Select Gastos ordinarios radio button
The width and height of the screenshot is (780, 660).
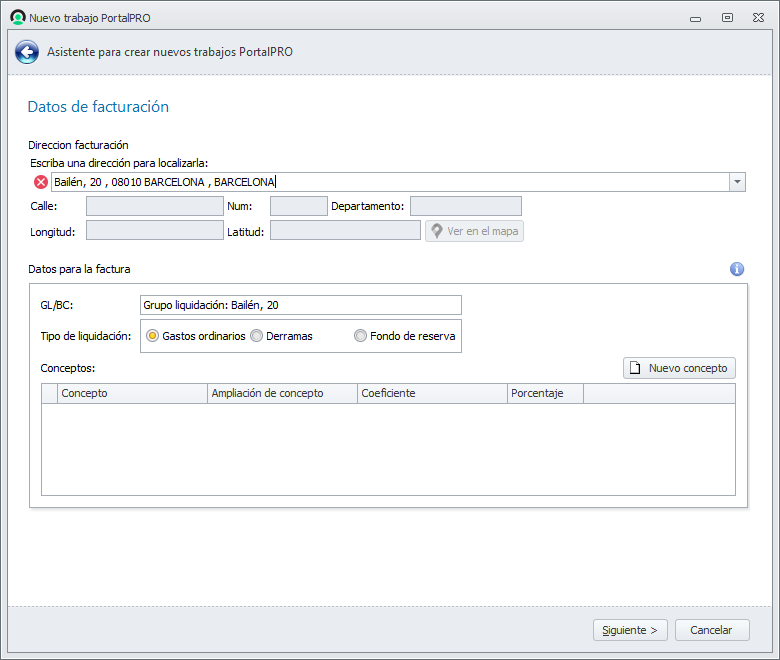point(152,336)
